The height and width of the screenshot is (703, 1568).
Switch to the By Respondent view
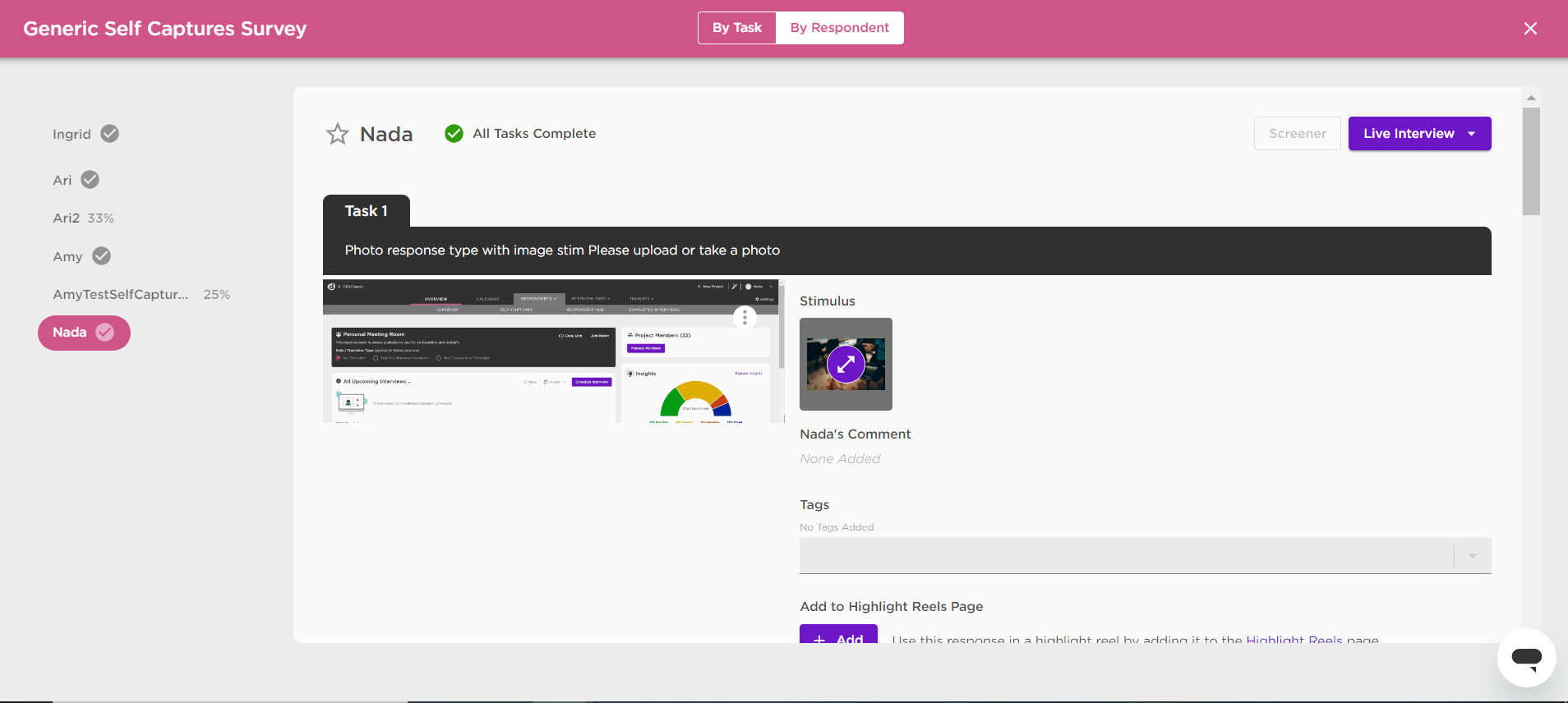pos(840,28)
